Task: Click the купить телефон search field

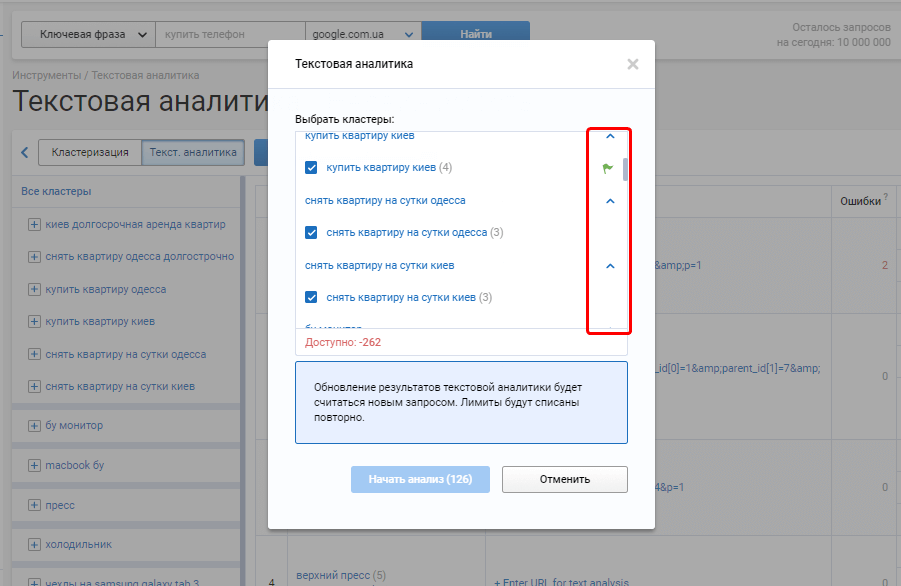Action: click(230, 34)
